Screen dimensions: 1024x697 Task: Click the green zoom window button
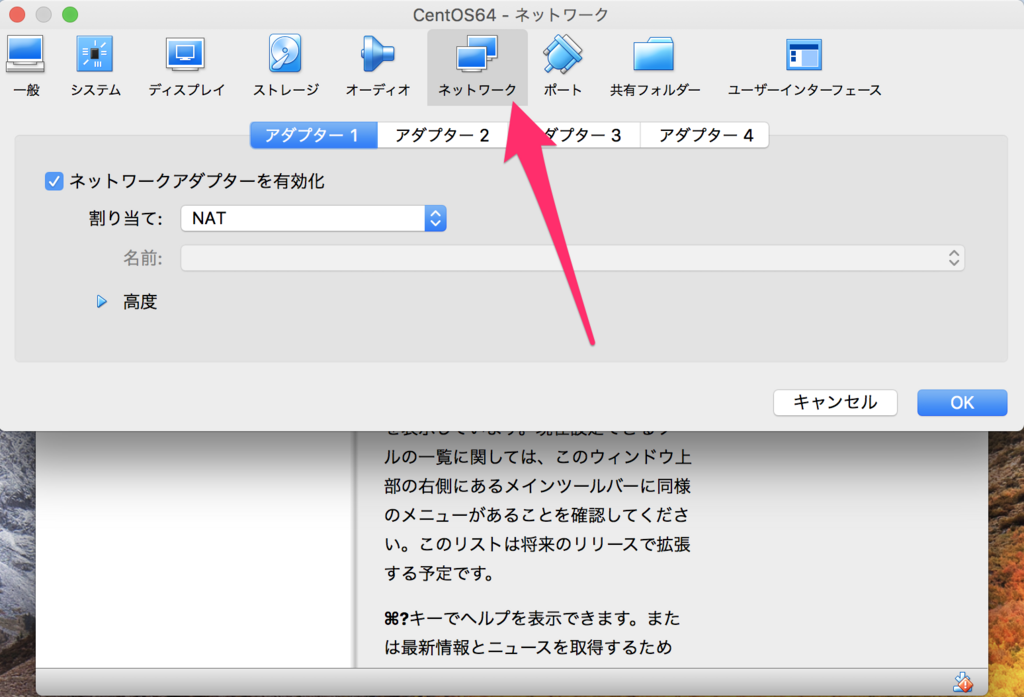pos(70,14)
